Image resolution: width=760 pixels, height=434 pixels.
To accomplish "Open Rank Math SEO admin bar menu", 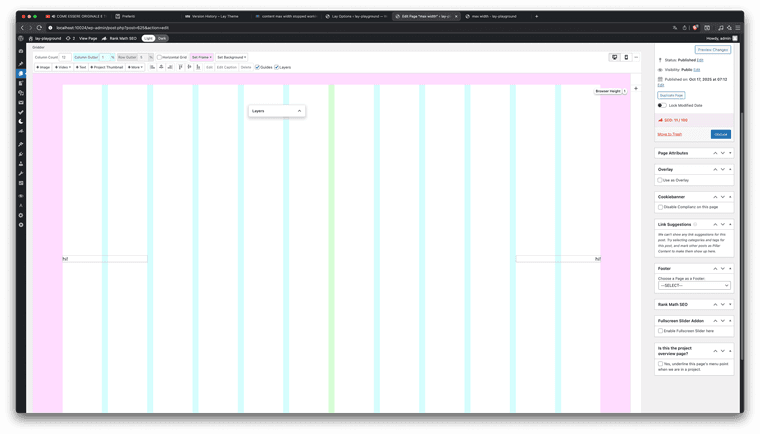I will click(122, 38).
